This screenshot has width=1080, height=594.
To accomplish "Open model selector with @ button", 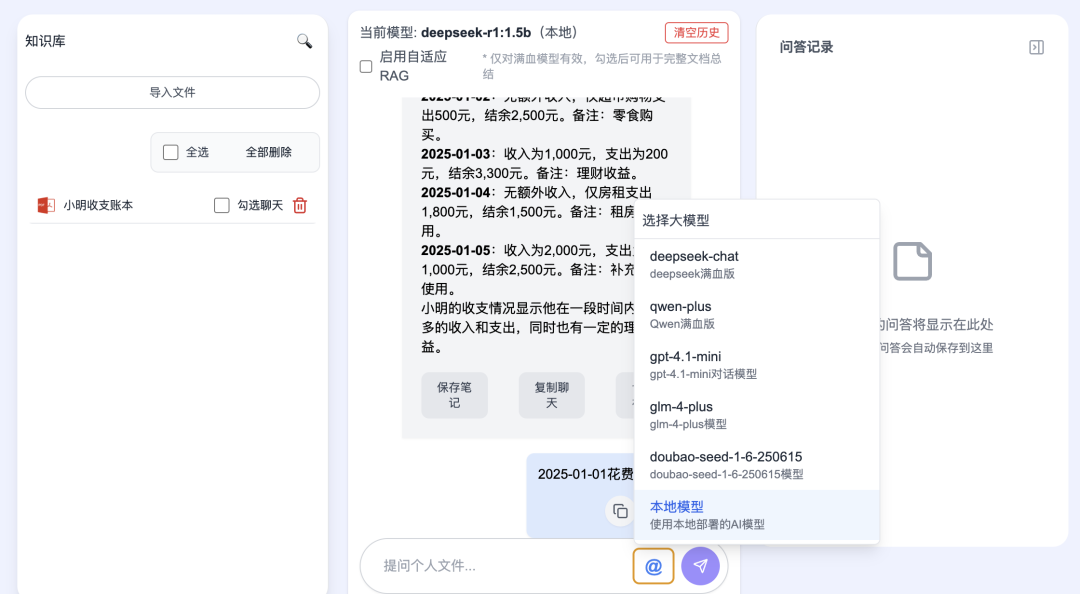I will click(x=653, y=566).
